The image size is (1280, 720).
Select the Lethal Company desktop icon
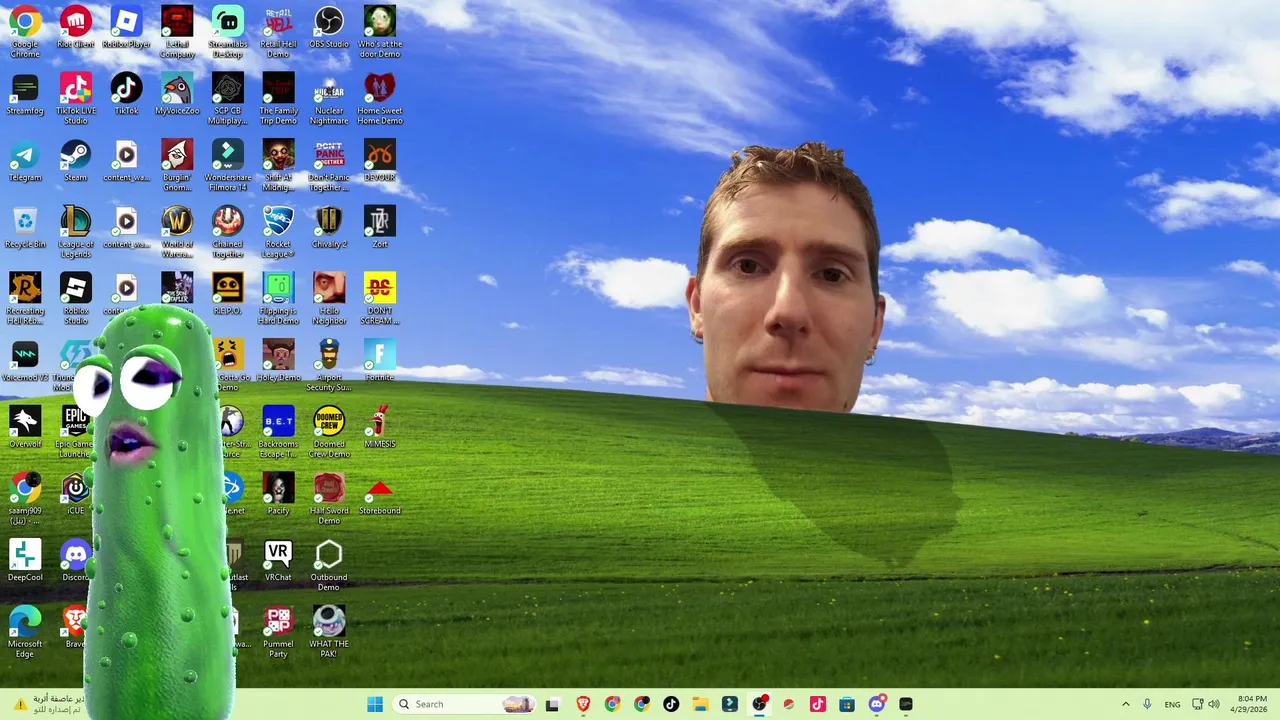click(x=177, y=32)
